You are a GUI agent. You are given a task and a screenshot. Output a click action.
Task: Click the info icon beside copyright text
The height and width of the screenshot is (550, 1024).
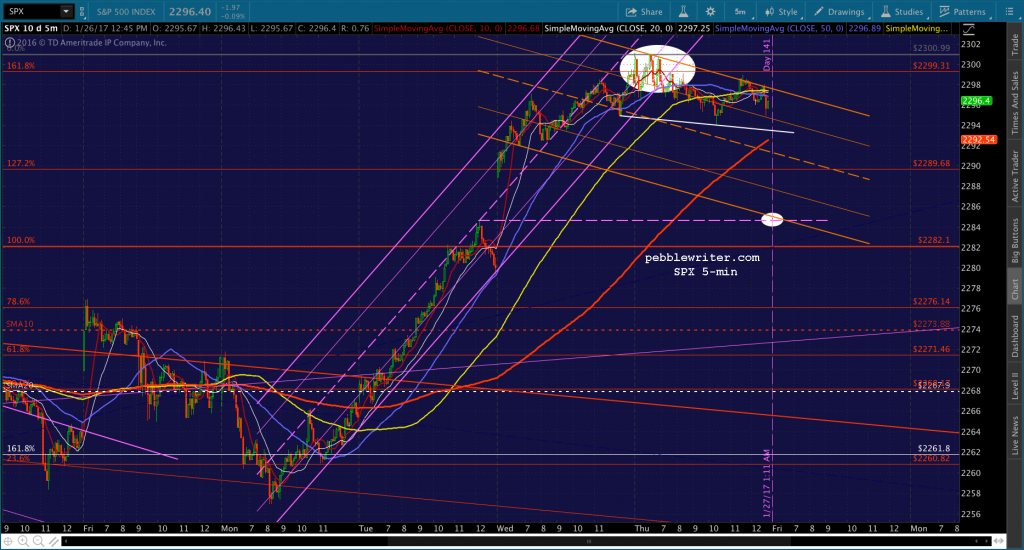[10, 43]
